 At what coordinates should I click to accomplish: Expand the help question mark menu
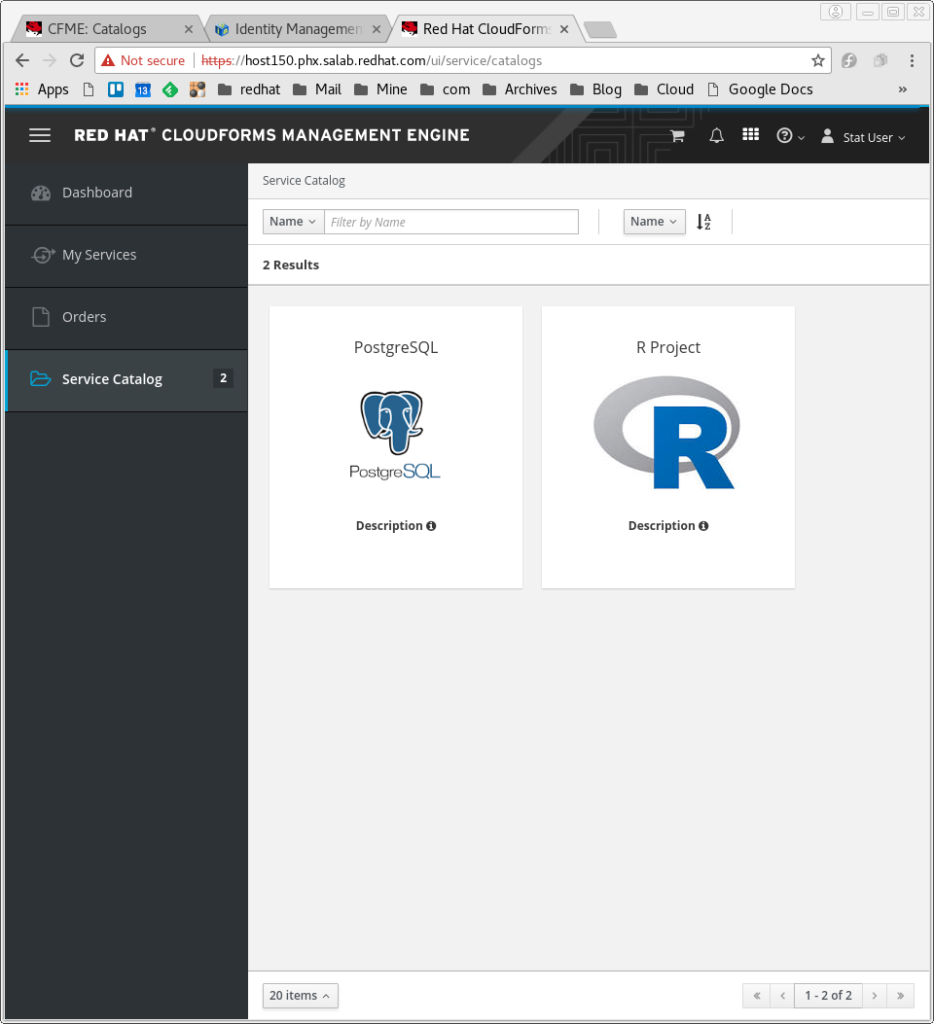pos(790,136)
